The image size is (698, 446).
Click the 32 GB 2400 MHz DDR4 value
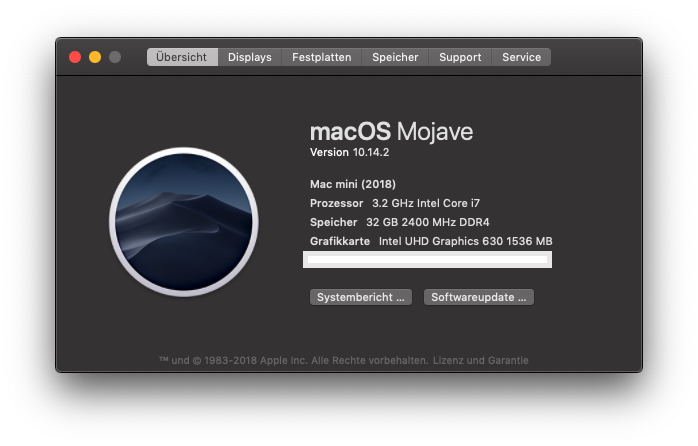427,222
